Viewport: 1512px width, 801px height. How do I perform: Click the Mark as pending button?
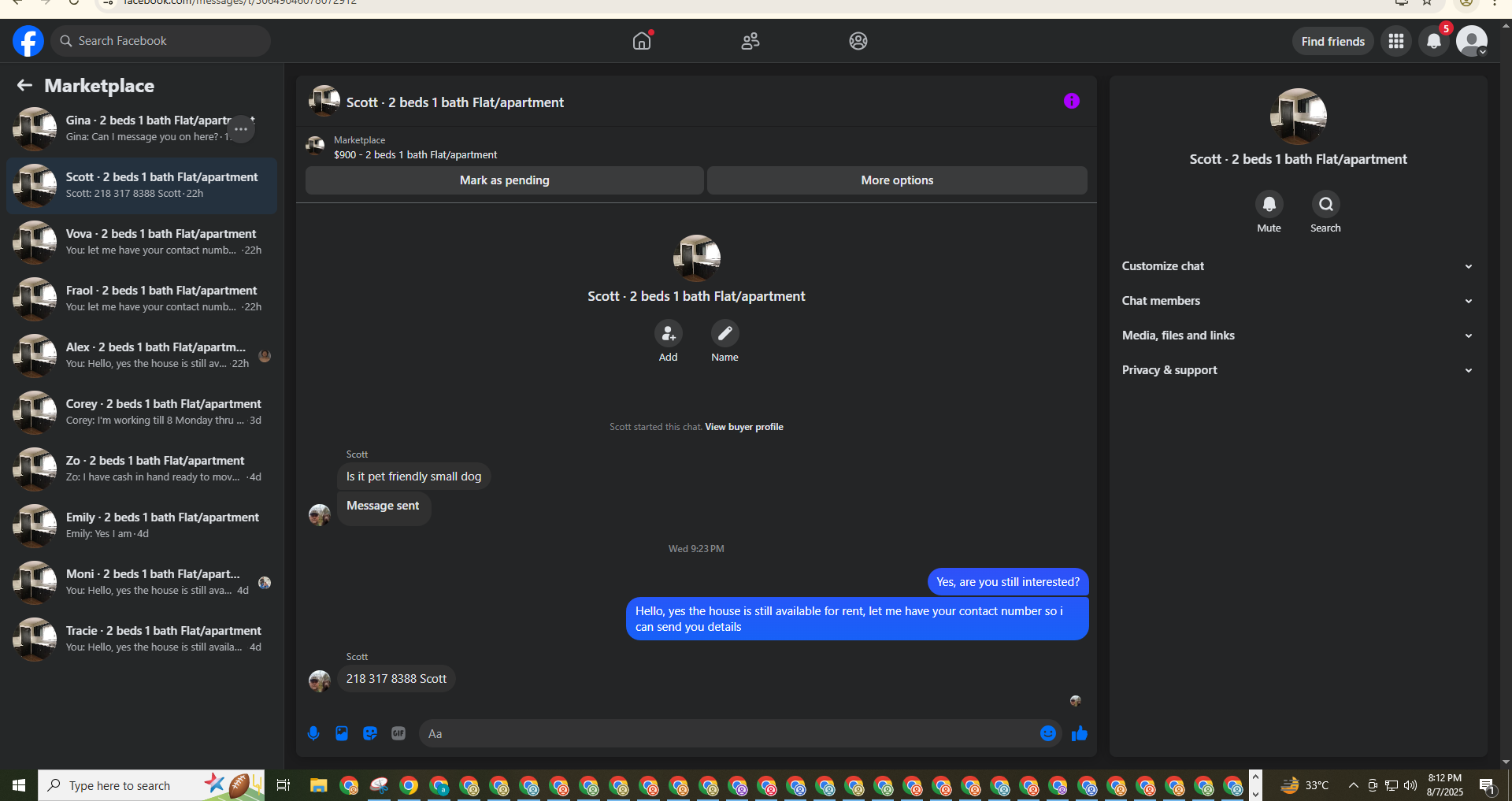pos(505,180)
